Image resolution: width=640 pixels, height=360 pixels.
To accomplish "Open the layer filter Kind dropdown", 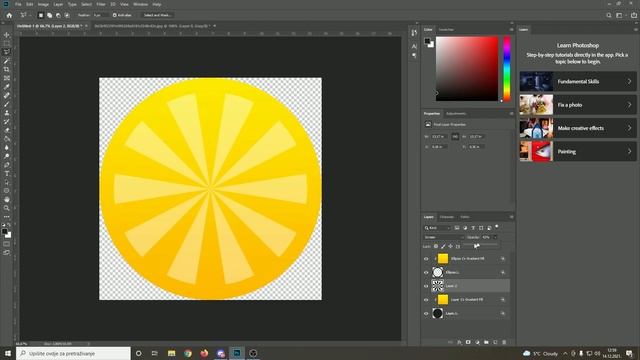I will click(x=437, y=228).
